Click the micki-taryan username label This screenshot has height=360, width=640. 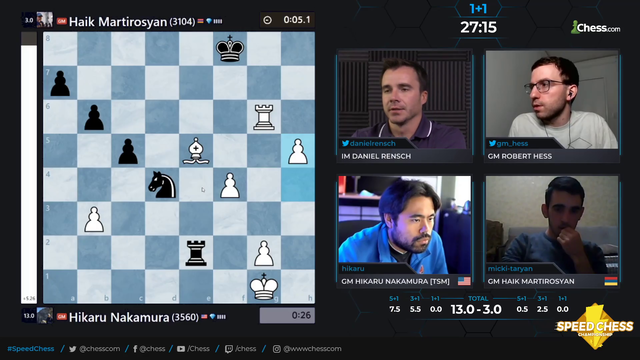(x=510, y=269)
